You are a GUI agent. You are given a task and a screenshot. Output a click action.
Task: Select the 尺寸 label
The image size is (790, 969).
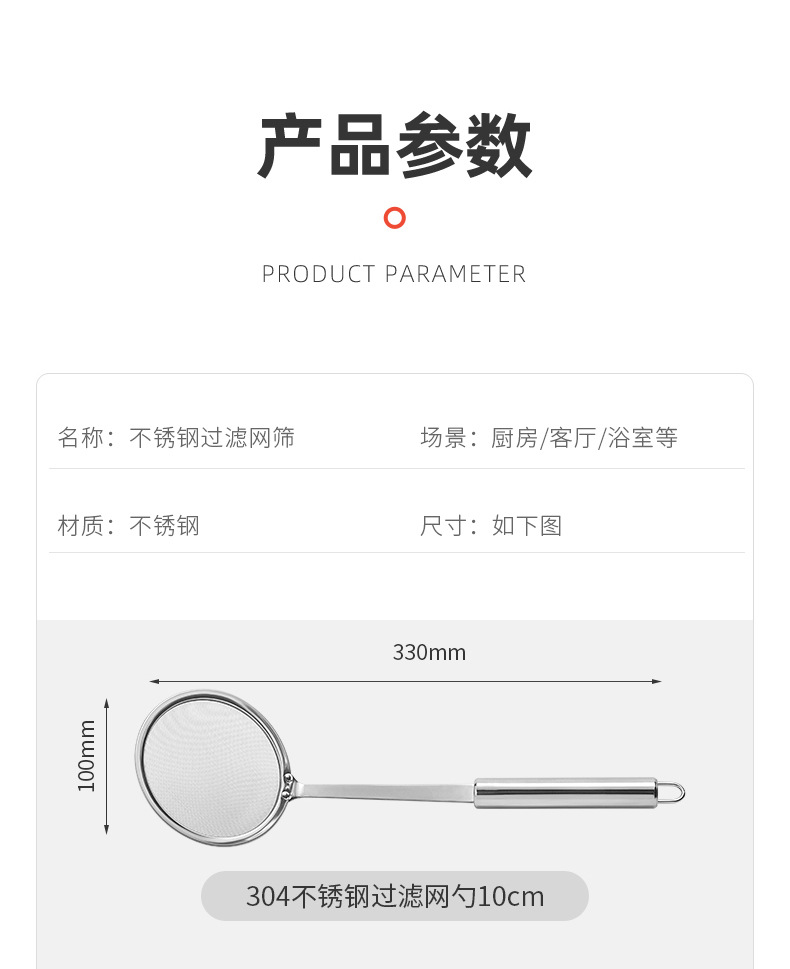(442, 525)
